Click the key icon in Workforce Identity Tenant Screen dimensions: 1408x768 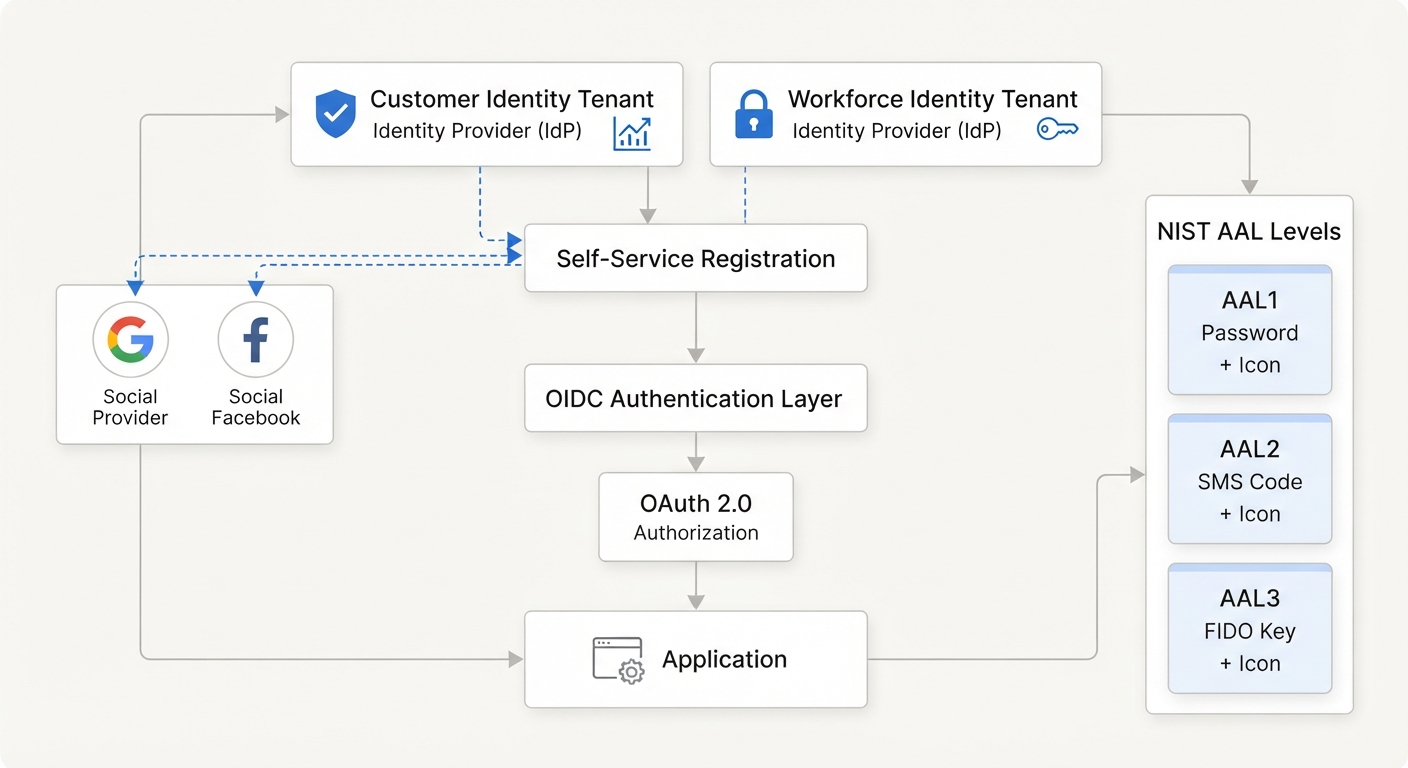click(1057, 128)
